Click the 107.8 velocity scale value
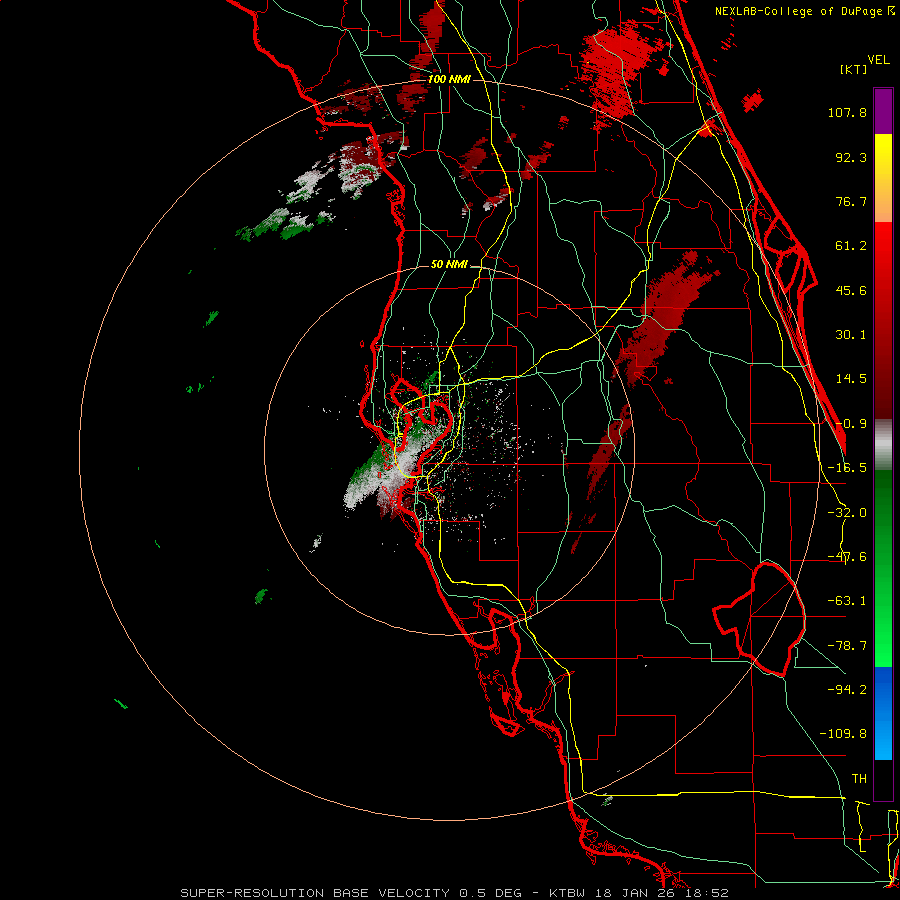900x900 pixels. click(847, 112)
